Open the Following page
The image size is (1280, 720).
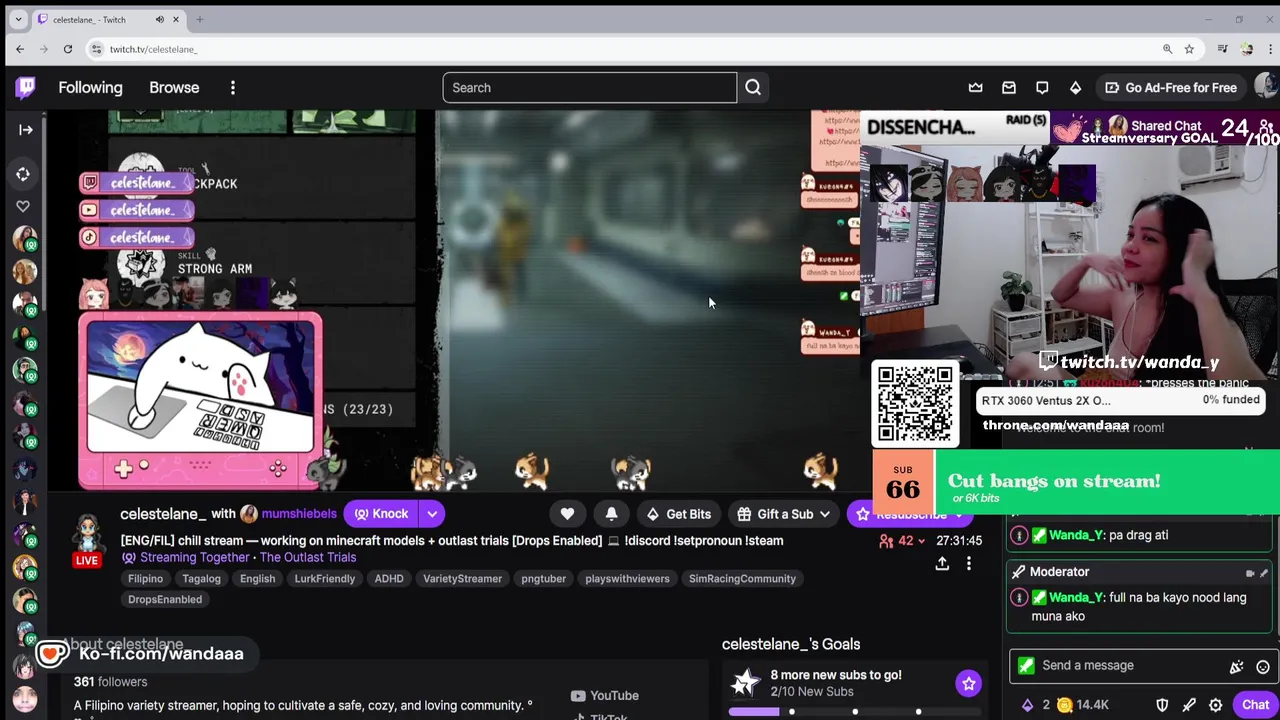(x=90, y=88)
